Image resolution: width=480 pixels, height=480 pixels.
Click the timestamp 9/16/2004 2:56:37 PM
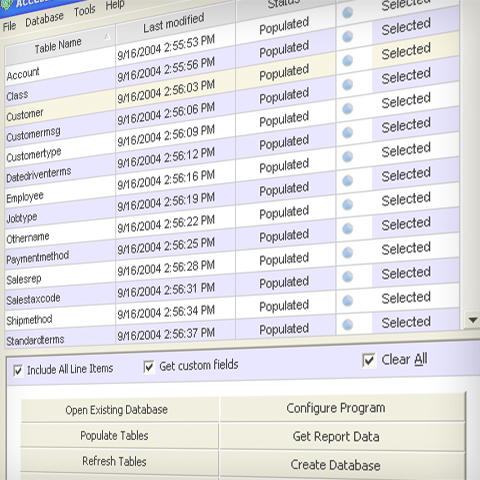(x=166, y=334)
